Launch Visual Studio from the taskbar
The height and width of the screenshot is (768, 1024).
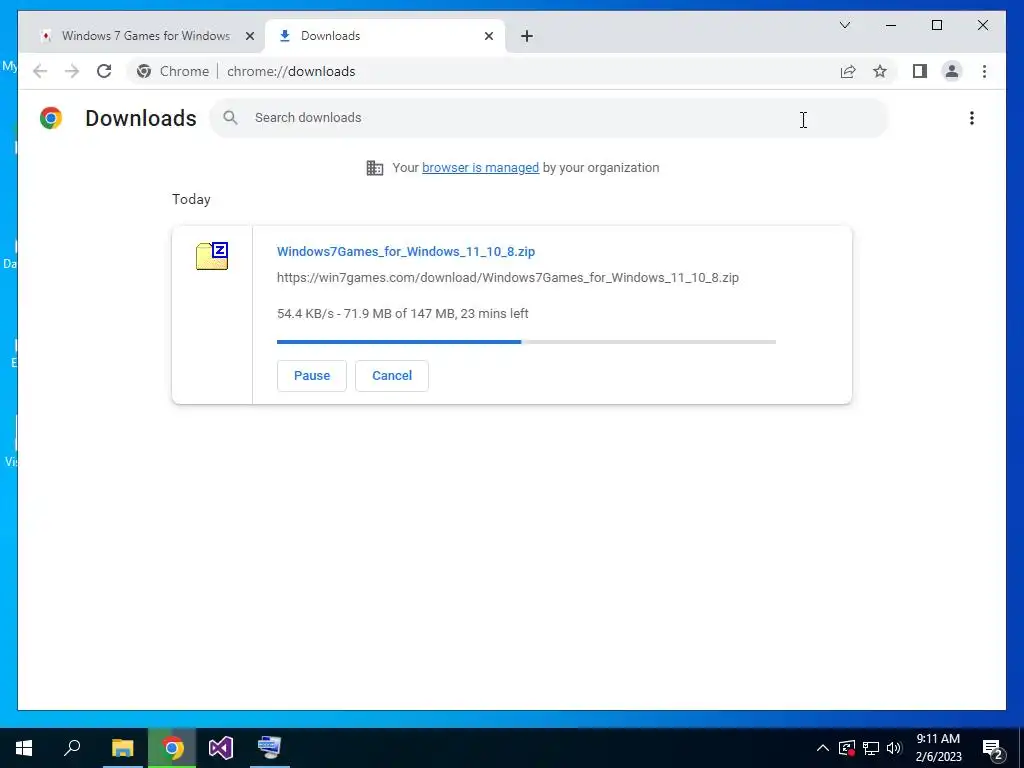221,748
